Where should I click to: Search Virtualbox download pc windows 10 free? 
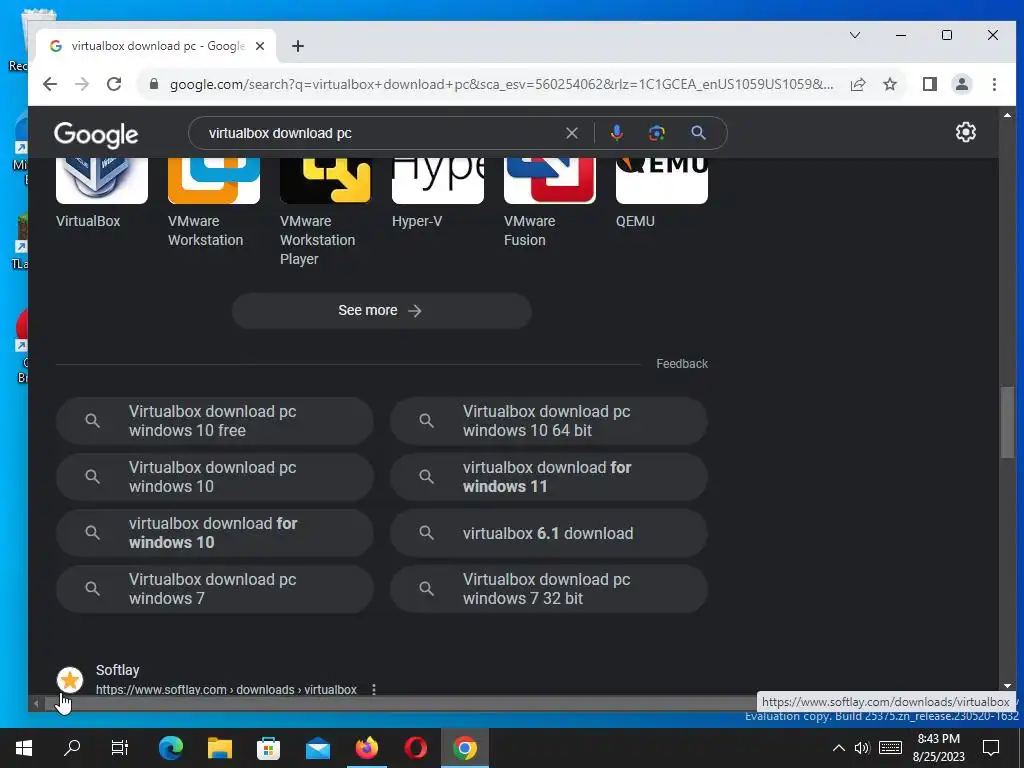point(215,421)
